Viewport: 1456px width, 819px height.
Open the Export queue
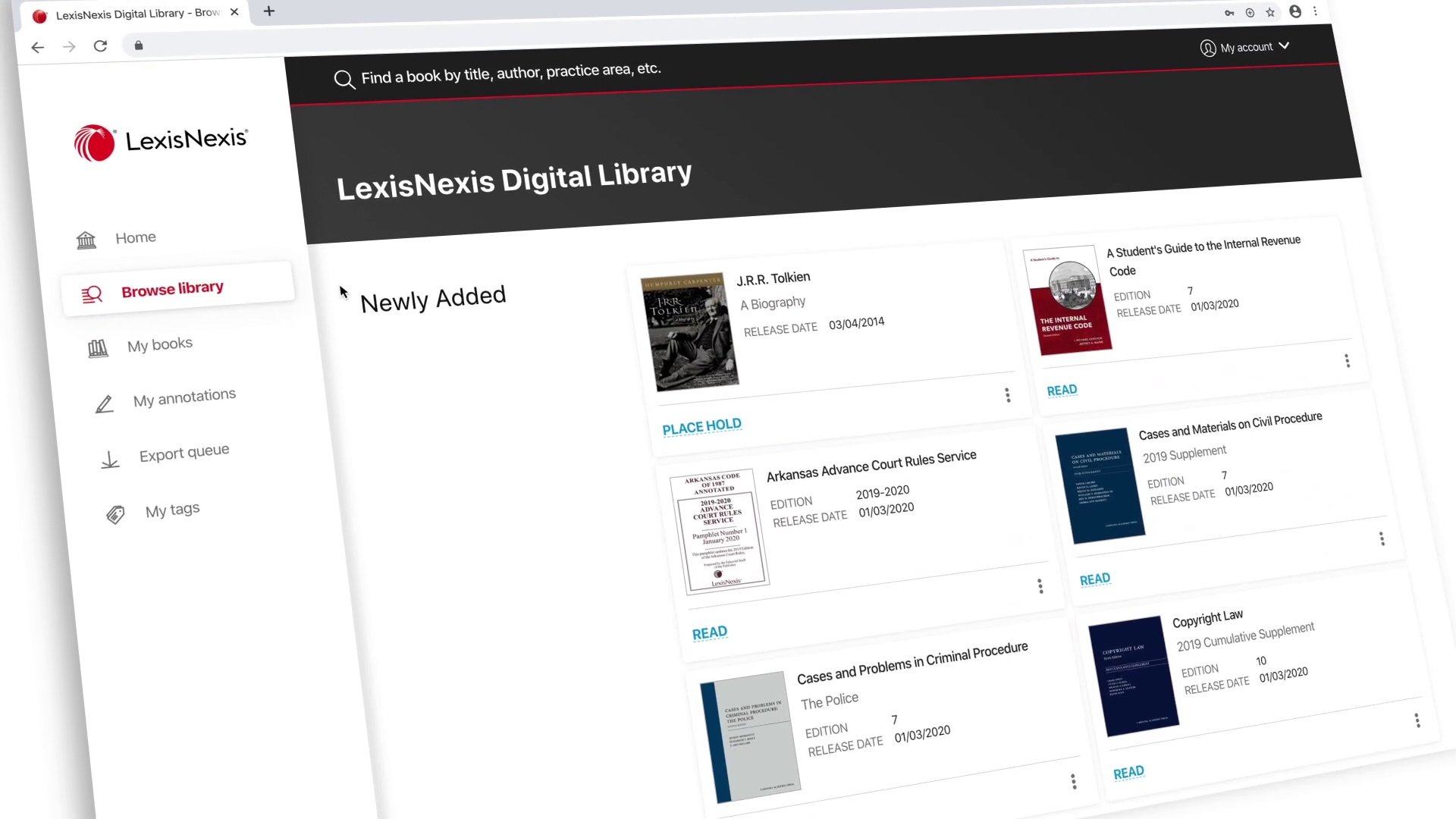(184, 453)
